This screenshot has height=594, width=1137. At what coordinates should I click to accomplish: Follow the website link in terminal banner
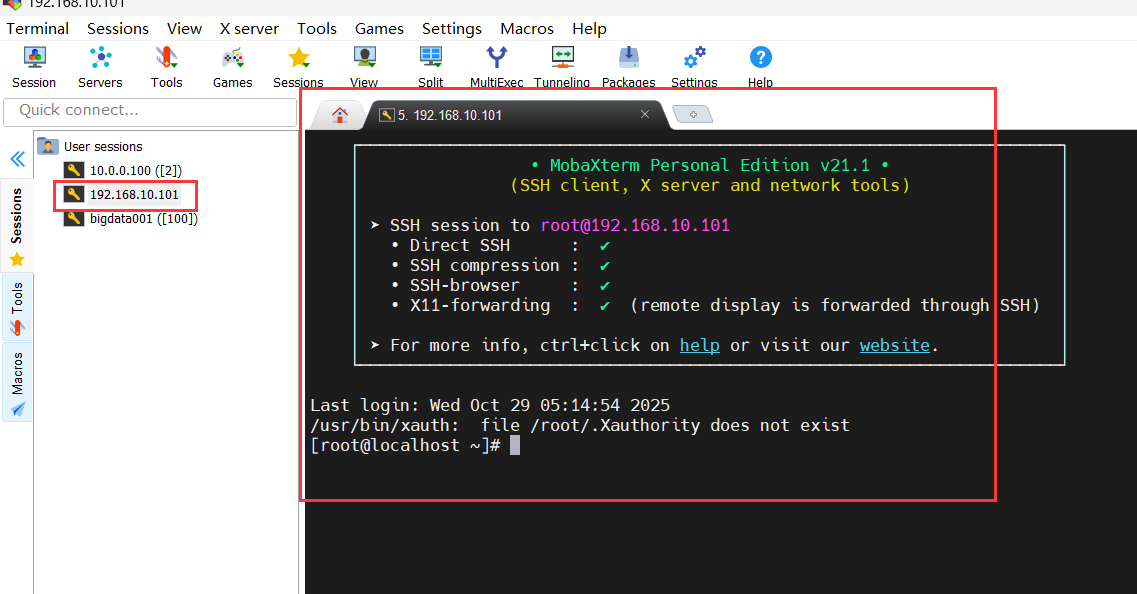click(895, 345)
